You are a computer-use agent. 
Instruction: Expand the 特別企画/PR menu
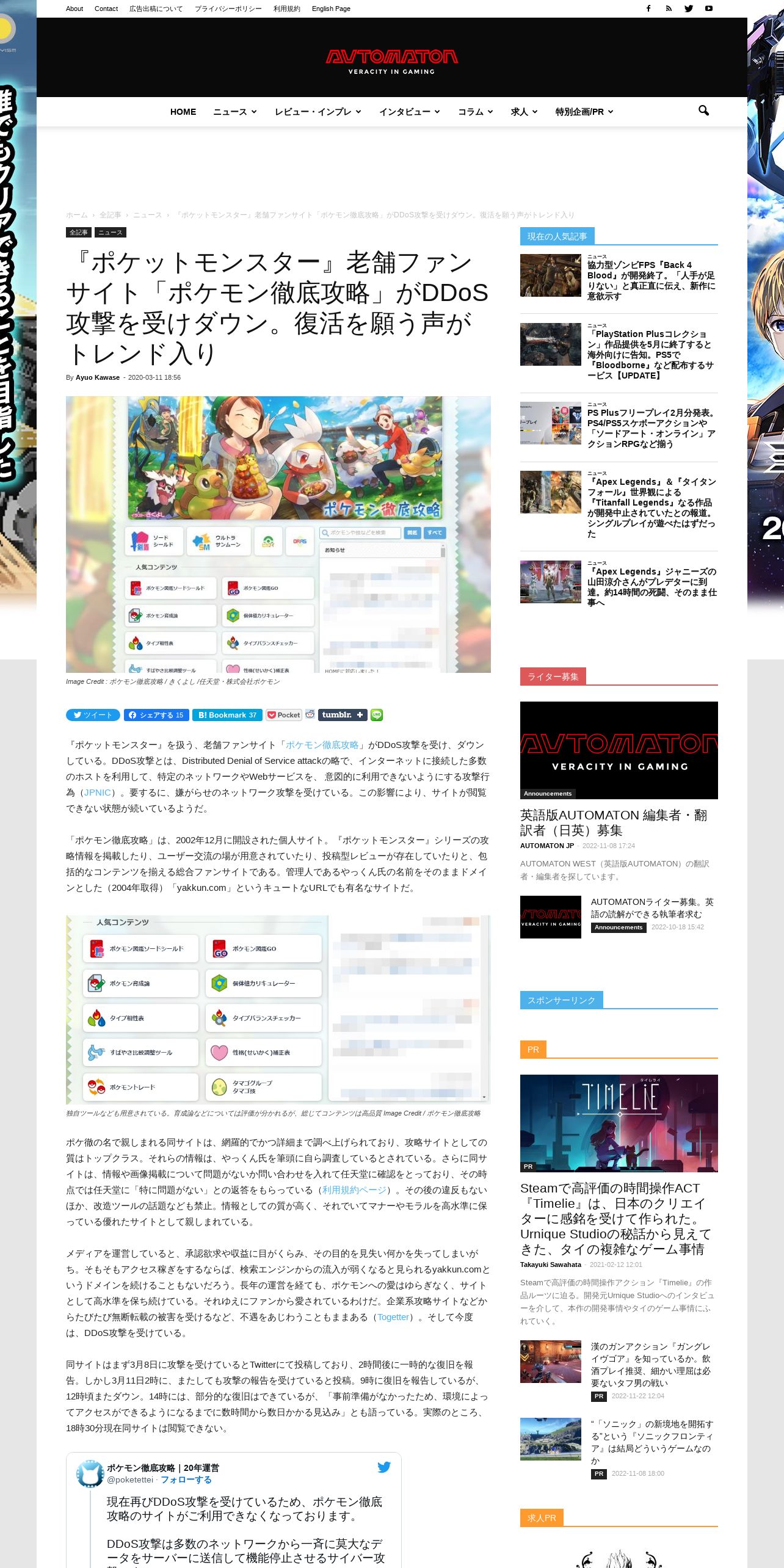pos(584,112)
